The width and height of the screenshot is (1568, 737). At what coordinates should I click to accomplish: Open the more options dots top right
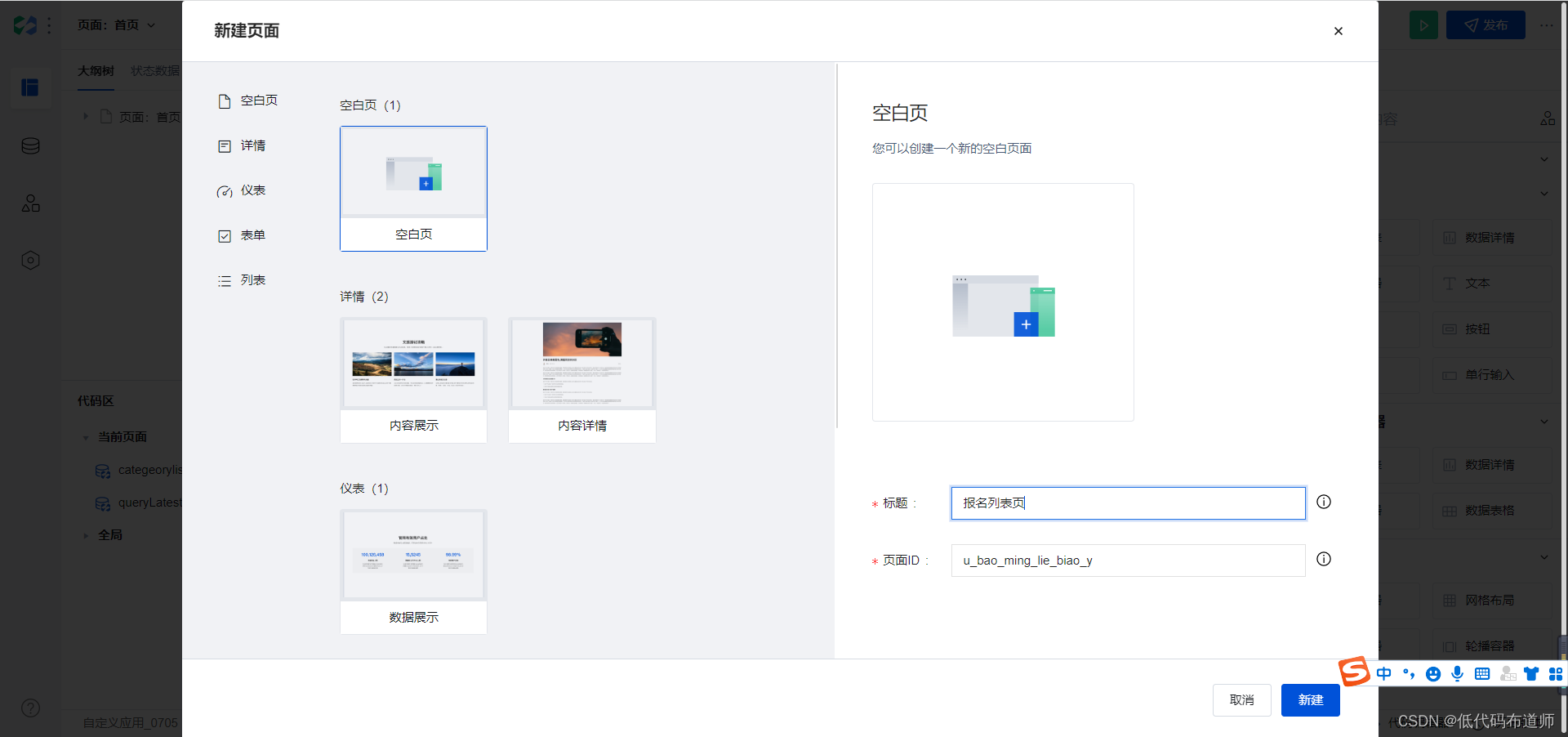[1547, 25]
